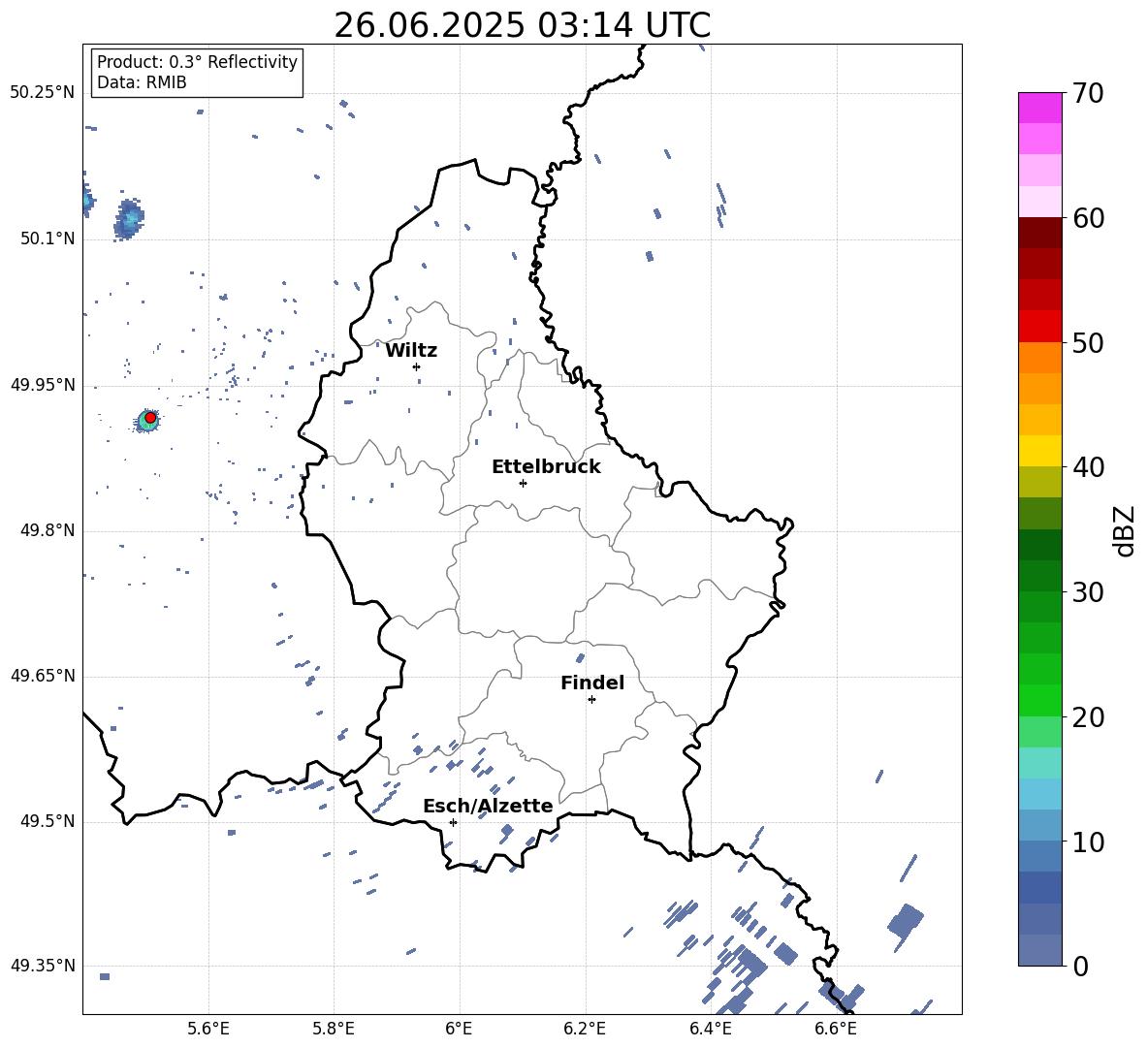Viewport: 1148px width, 1048px height.
Task: Click the 49.35°N latitude tick label
Action: tap(43, 966)
